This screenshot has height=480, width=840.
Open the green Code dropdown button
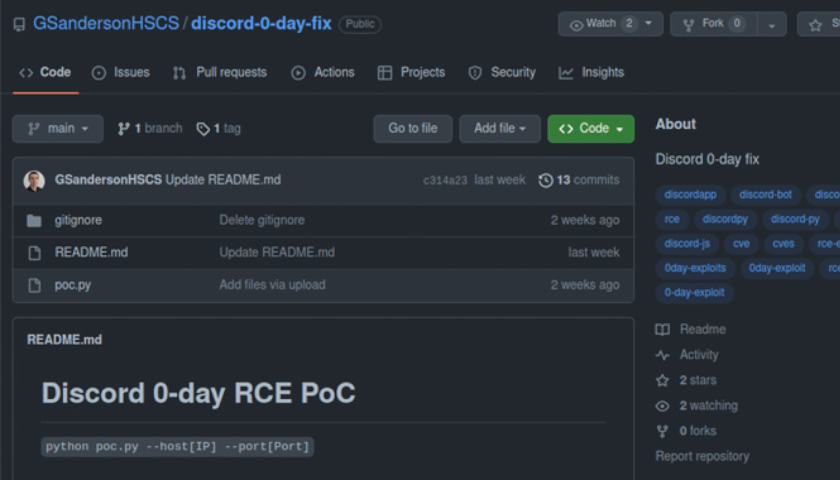(591, 129)
